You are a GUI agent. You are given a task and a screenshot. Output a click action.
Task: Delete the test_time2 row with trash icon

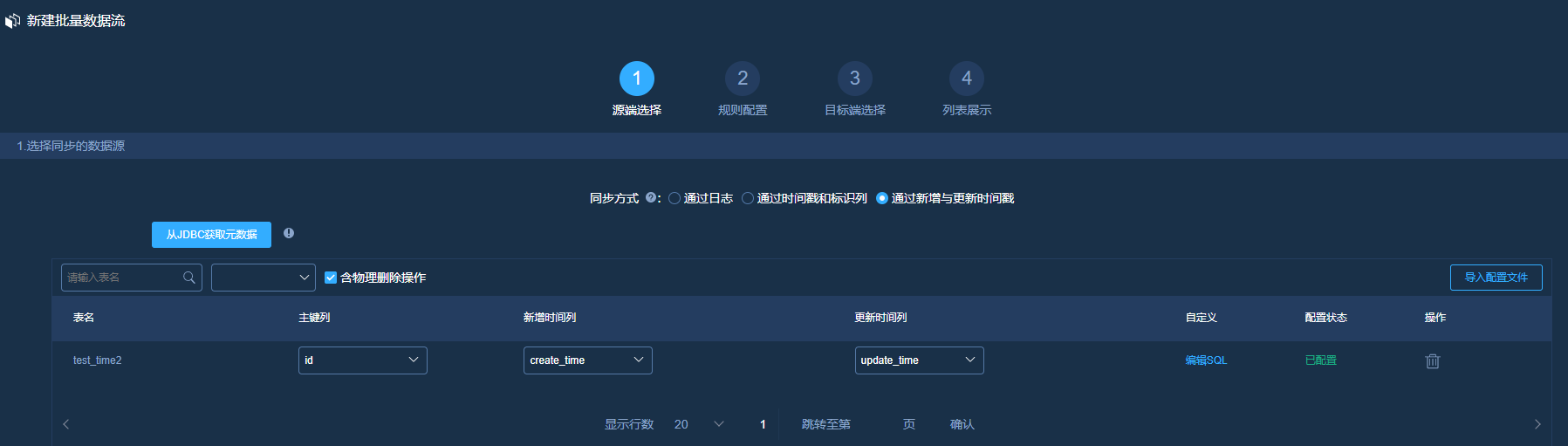point(1432,360)
